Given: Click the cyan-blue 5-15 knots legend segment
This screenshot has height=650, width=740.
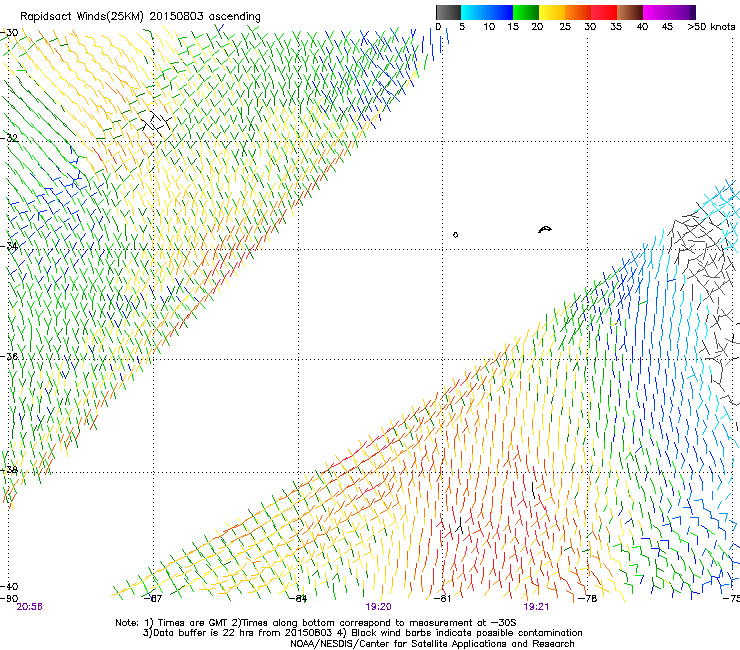Looking at the screenshot, I should point(487,12).
